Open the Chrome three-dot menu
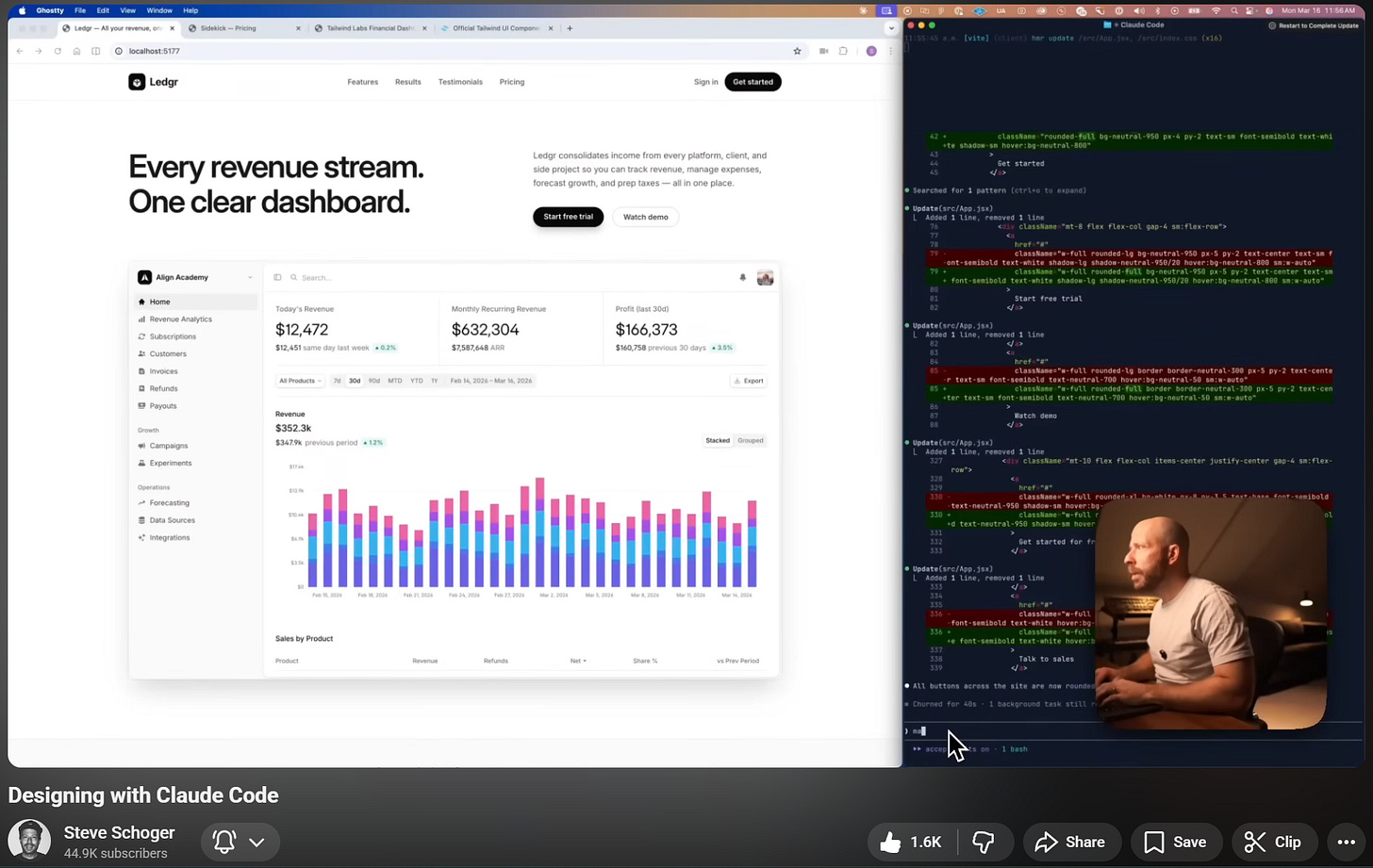 (889, 51)
